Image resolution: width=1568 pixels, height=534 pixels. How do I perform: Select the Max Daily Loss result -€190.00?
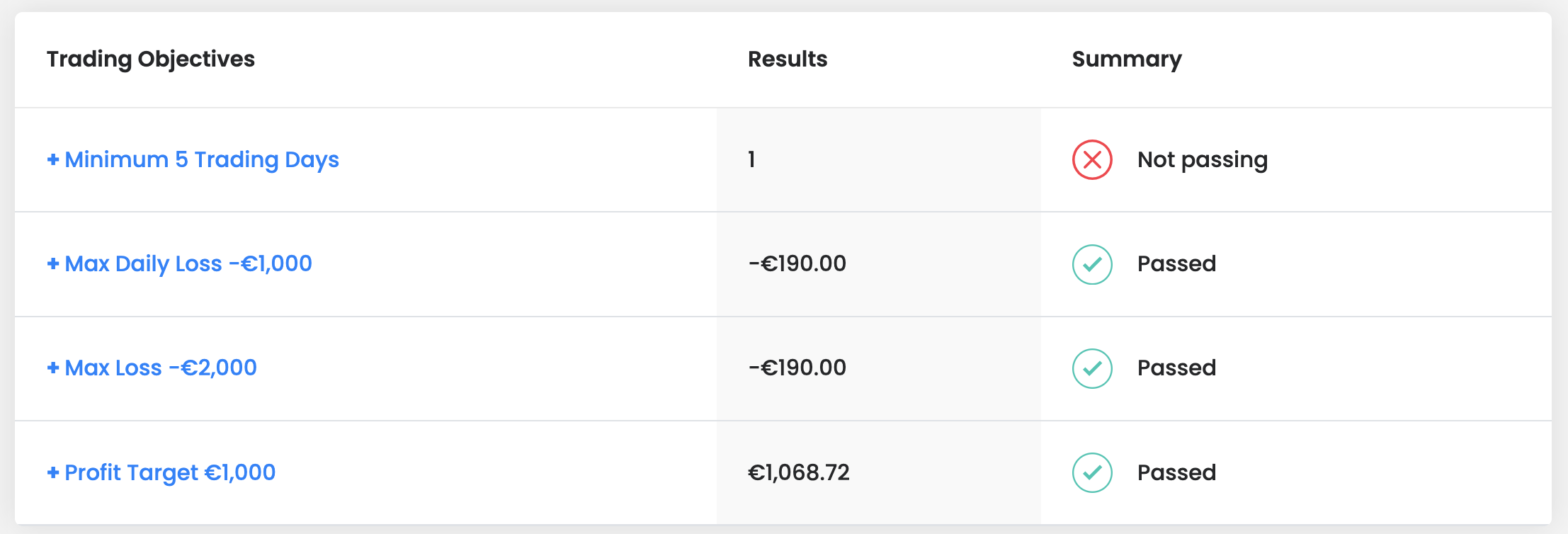point(797,263)
